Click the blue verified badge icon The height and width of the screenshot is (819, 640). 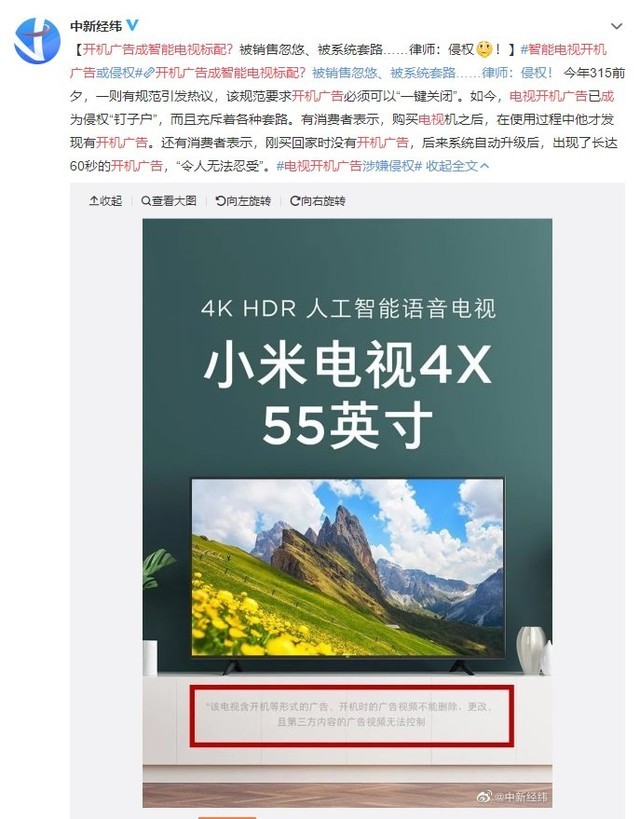(x=133, y=25)
